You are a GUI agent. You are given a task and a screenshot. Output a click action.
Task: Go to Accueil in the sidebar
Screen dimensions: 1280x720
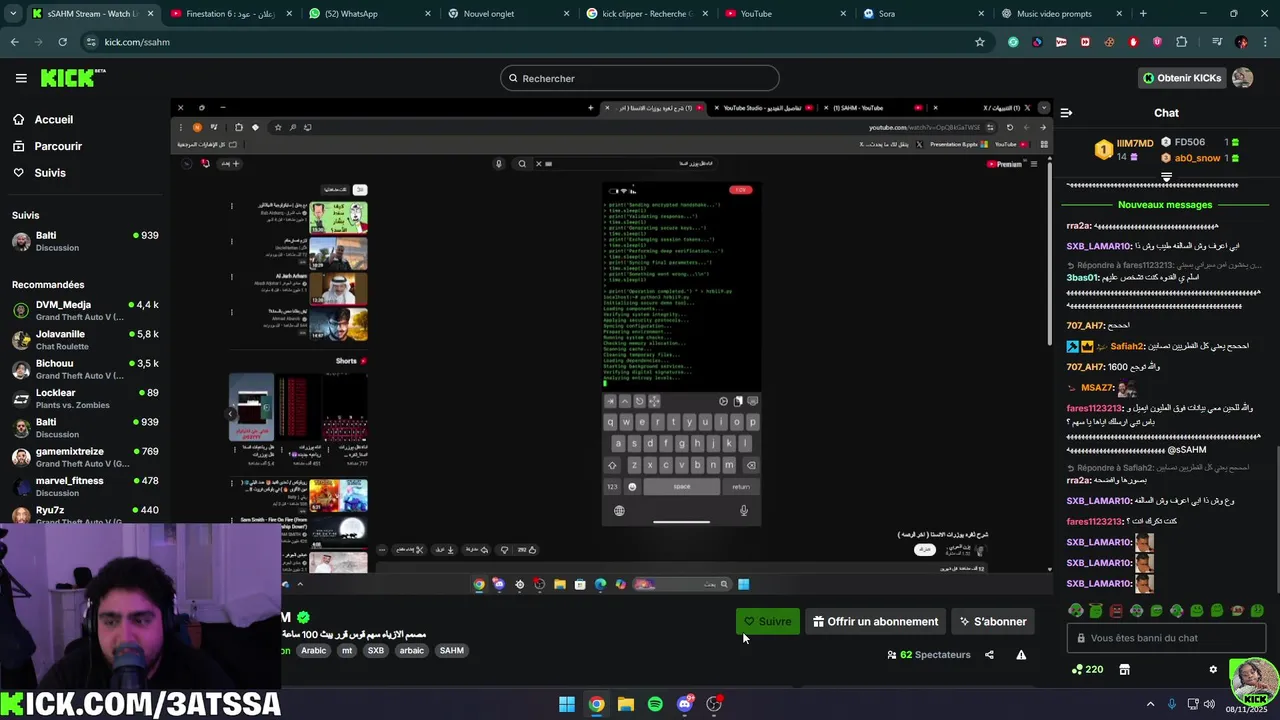pyautogui.click(x=53, y=119)
